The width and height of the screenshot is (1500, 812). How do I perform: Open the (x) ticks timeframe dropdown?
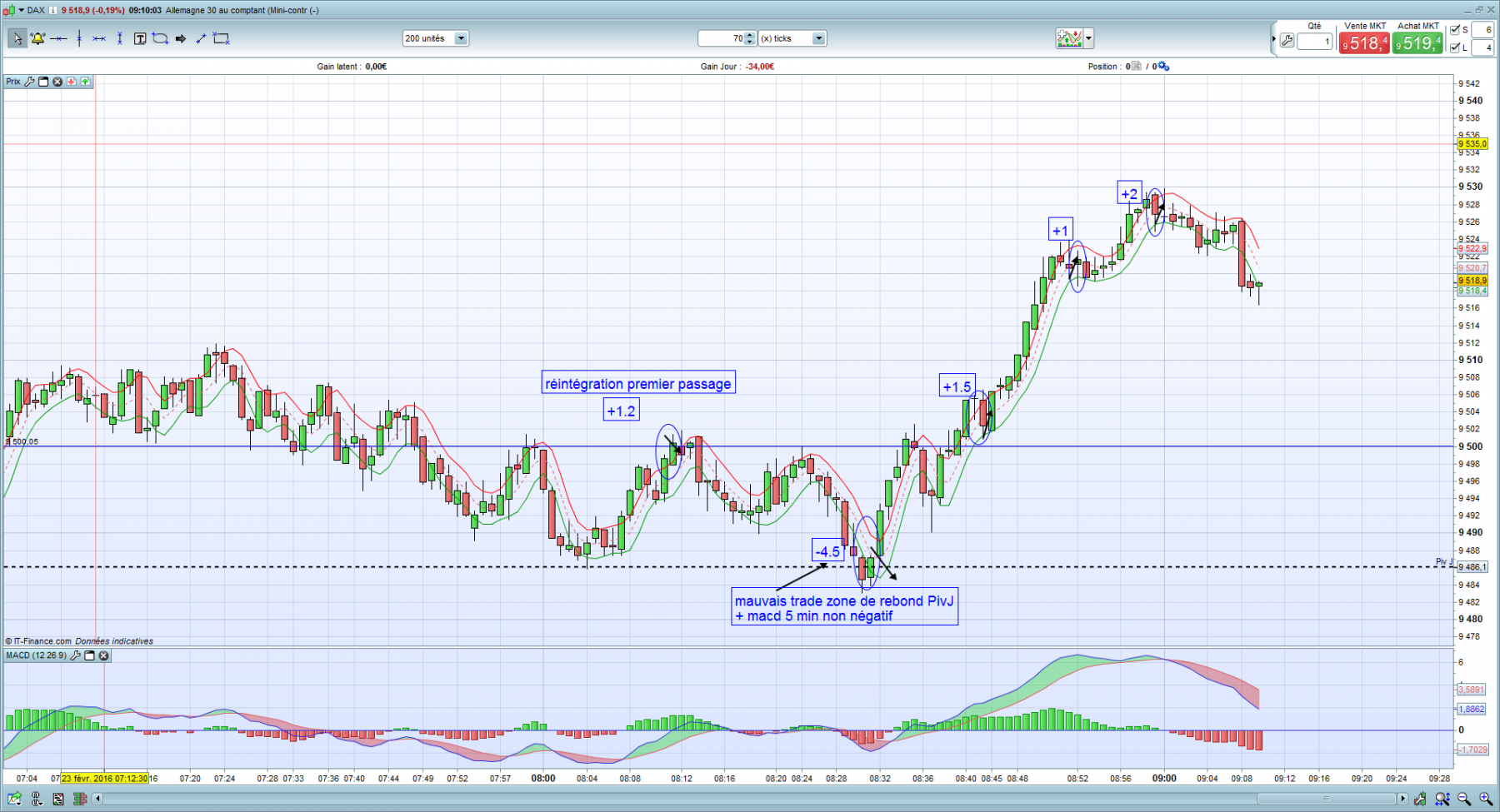[818, 38]
